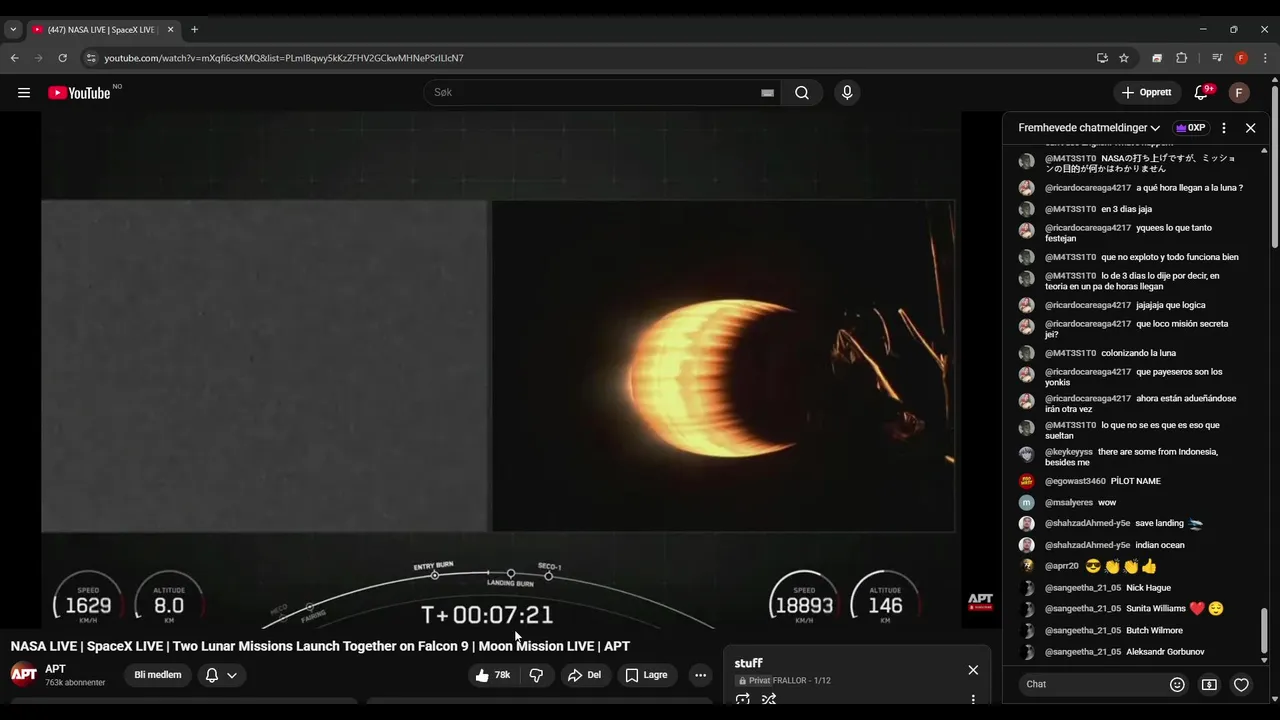The width and height of the screenshot is (1280, 720).
Task: Click the search magnifier button
Action: [802, 93]
